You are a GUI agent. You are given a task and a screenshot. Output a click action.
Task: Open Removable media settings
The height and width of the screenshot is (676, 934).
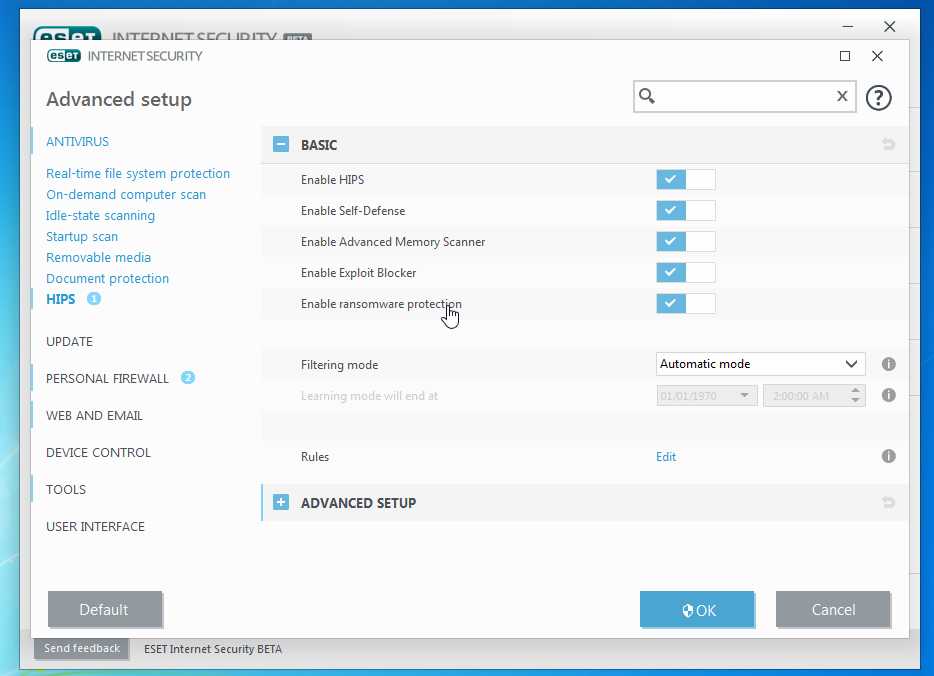[98, 257]
